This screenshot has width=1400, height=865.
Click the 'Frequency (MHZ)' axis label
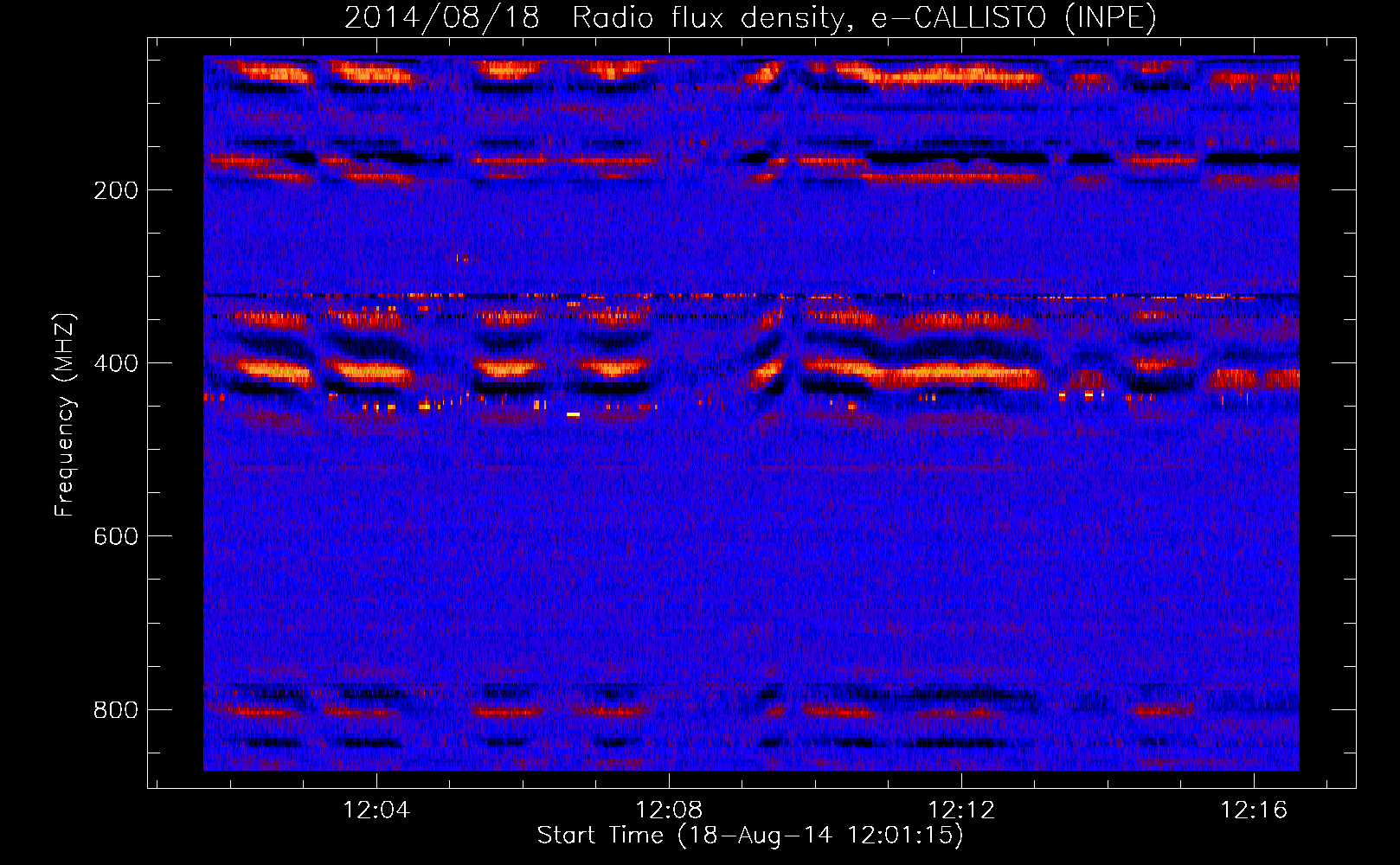point(64,415)
